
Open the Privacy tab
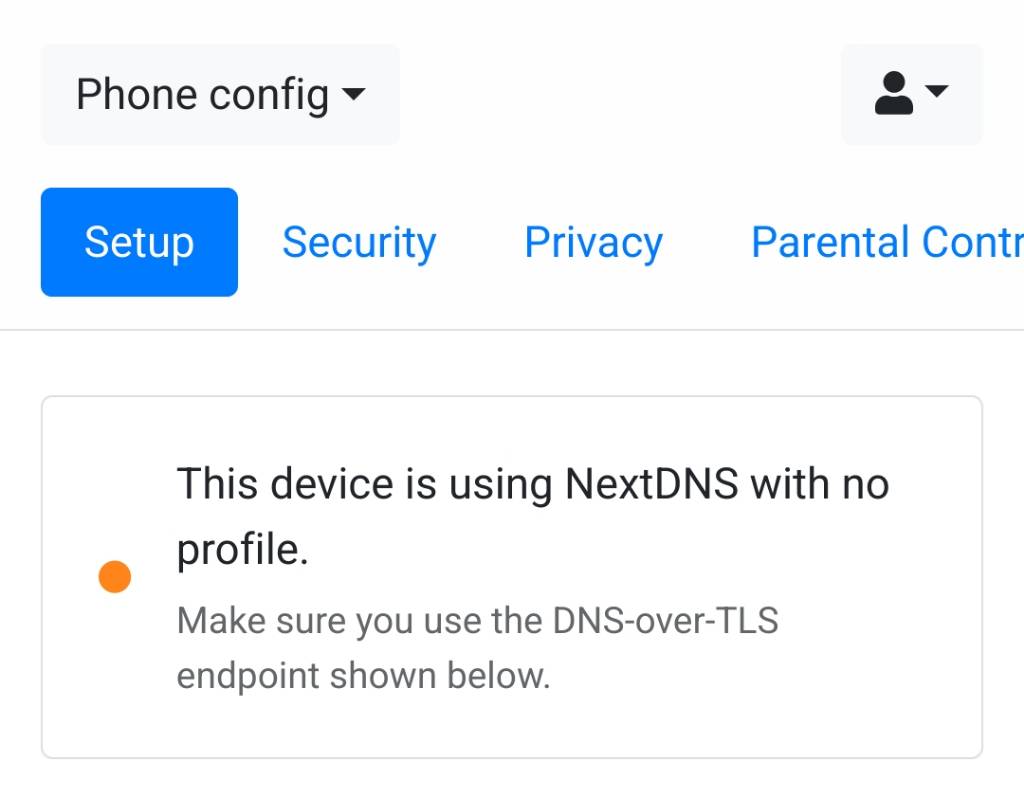coord(593,242)
